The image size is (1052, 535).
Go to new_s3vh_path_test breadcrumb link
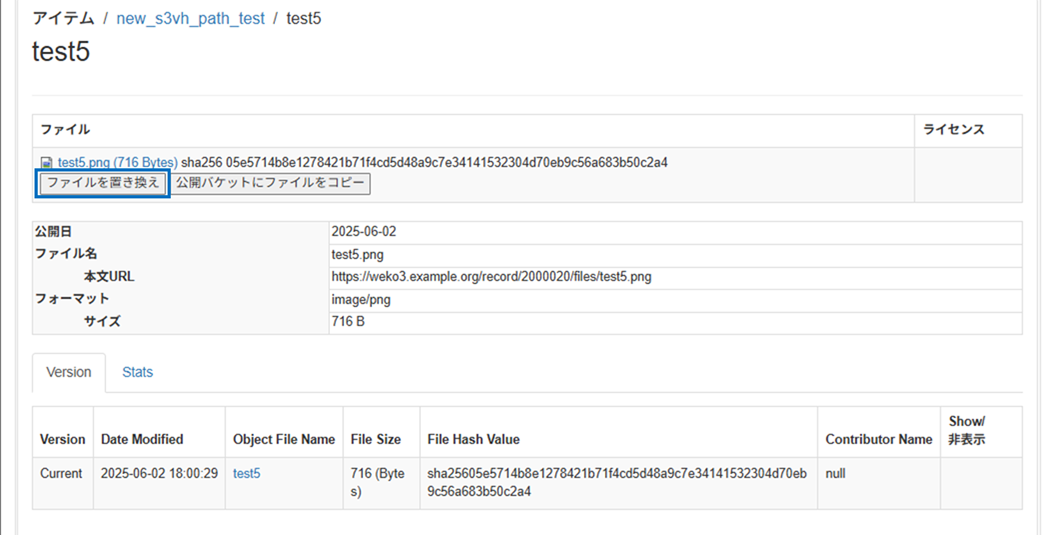click(x=190, y=19)
